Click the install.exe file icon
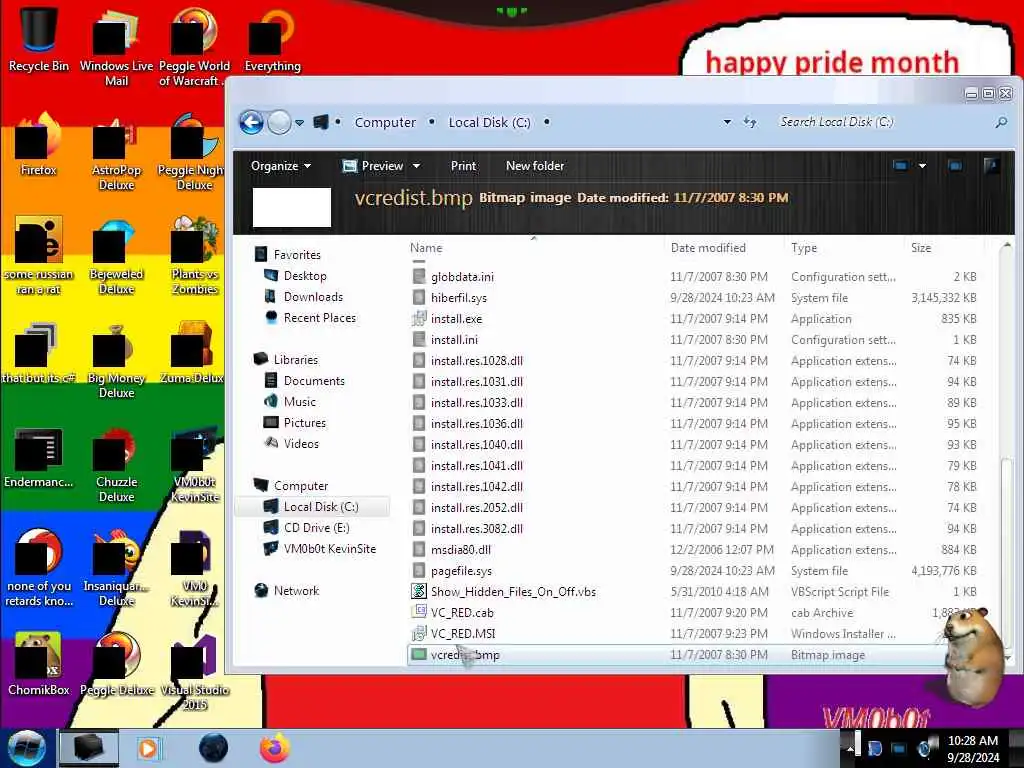1024x768 pixels. pyautogui.click(x=419, y=319)
